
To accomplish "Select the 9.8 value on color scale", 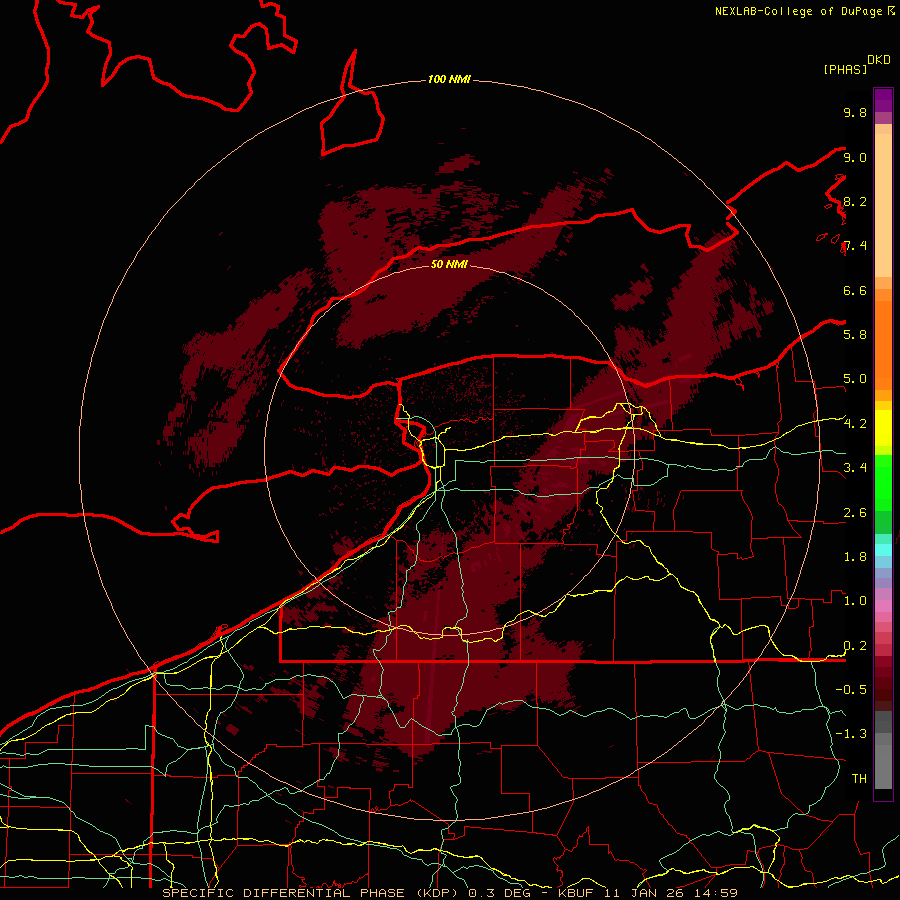I will (x=855, y=112).
